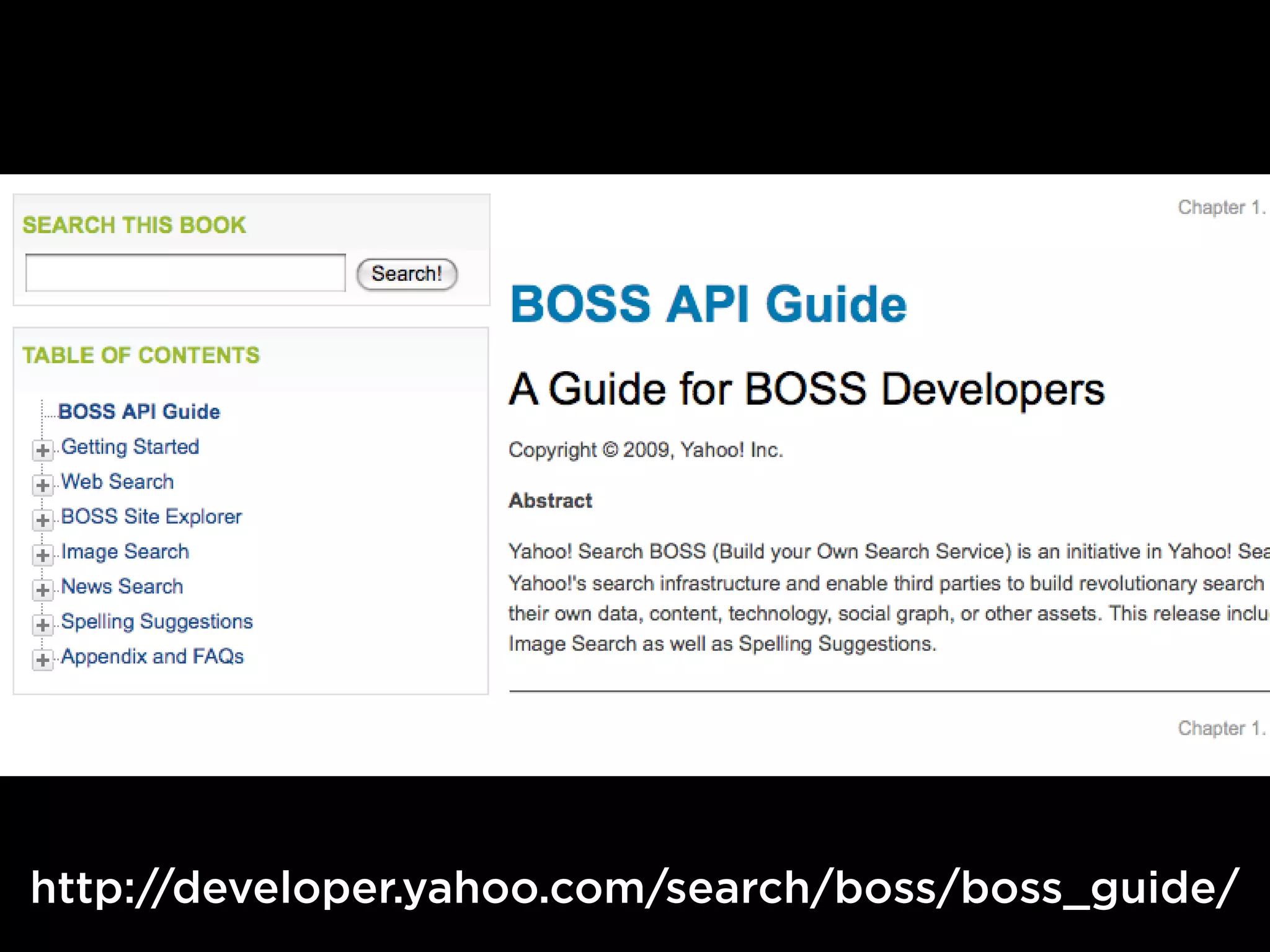This screenshot has width=1270, height=952.
Task: Open the Getting Started link
Action: [130, 447]
